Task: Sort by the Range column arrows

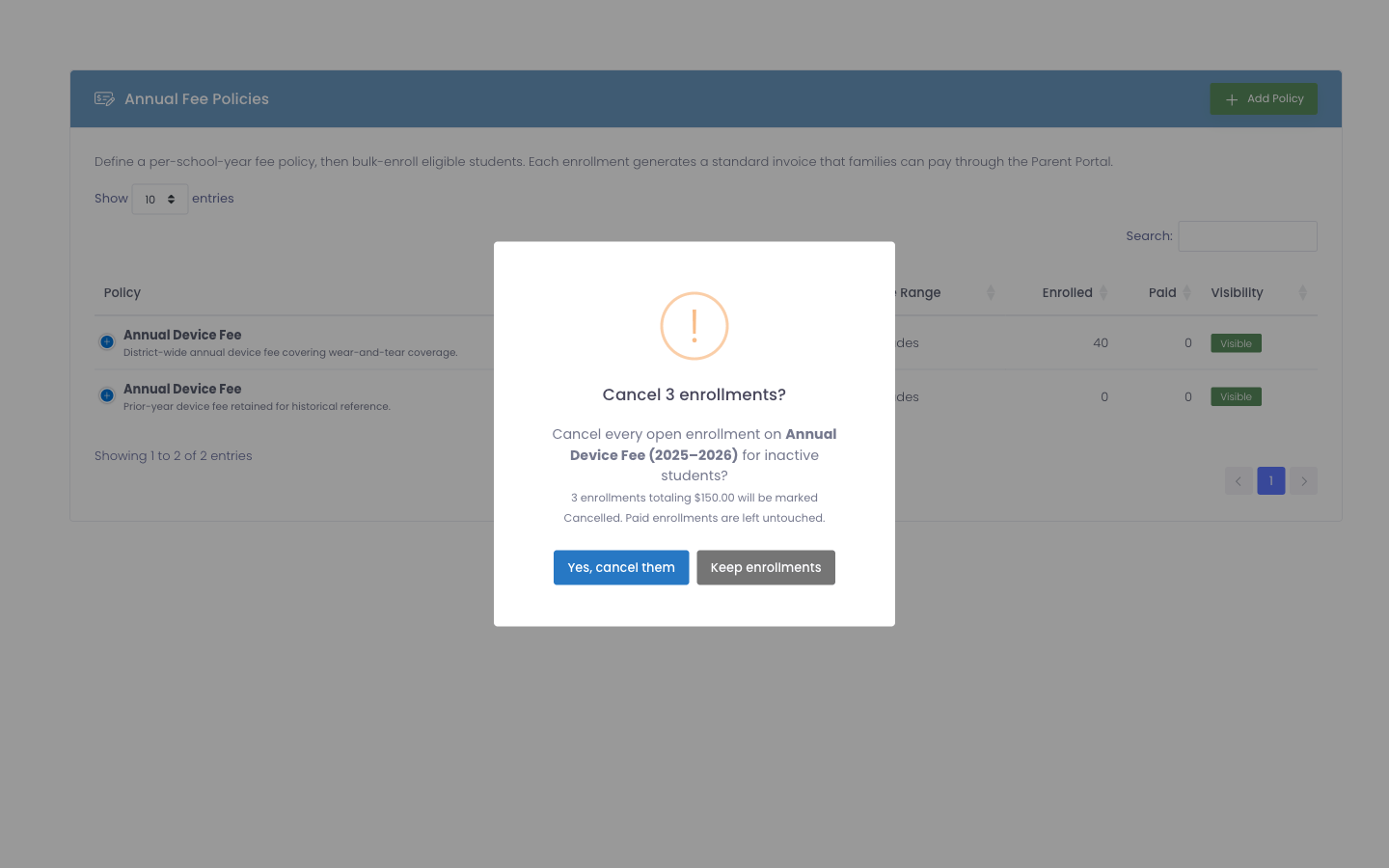Action: 991,292
